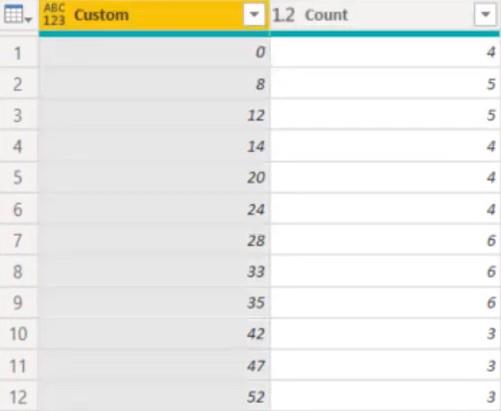Open the Count column filter dropdown
Viewport: 501px width, 411px height.
(485, 14)
